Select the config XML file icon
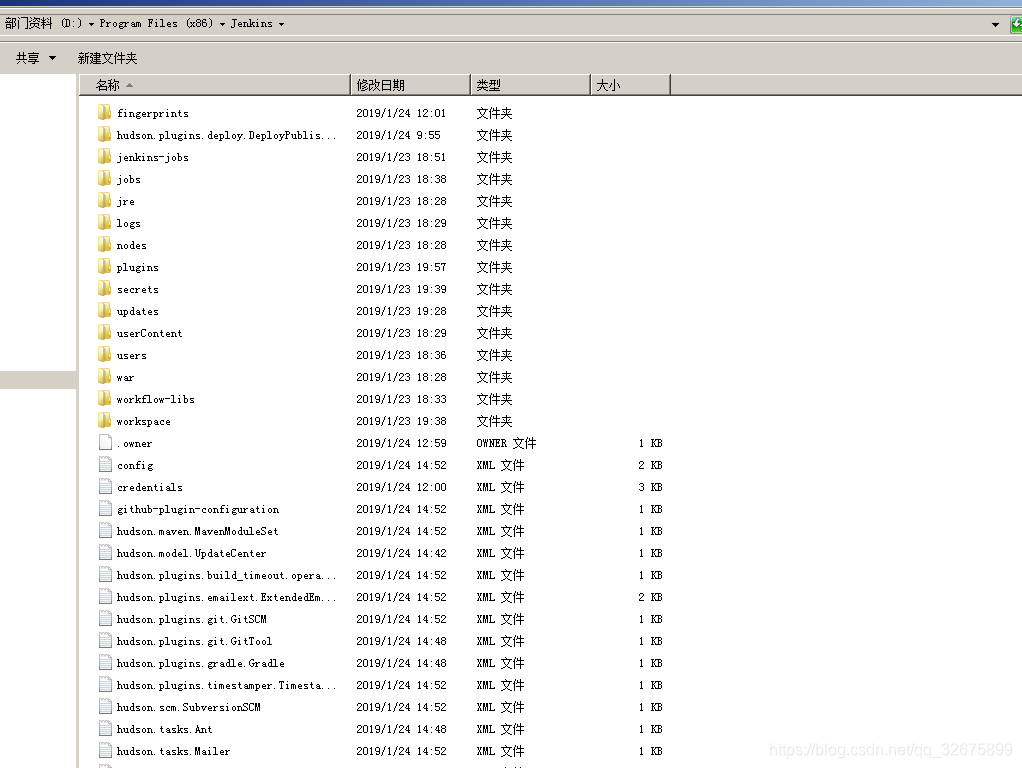The image size is (1022, 768). [x=105, y=465]
